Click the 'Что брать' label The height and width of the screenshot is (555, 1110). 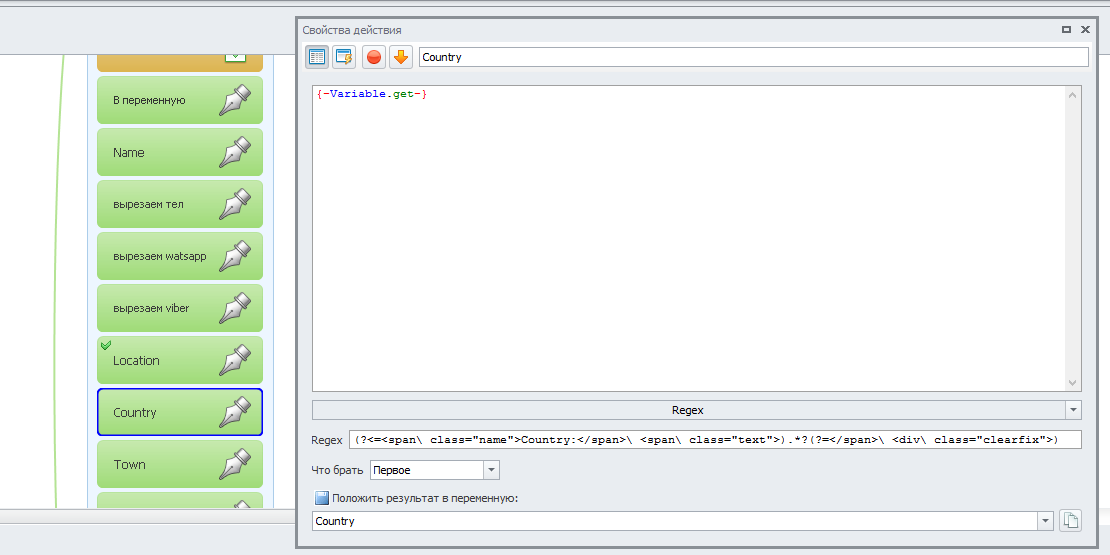[x=338, y=470]
